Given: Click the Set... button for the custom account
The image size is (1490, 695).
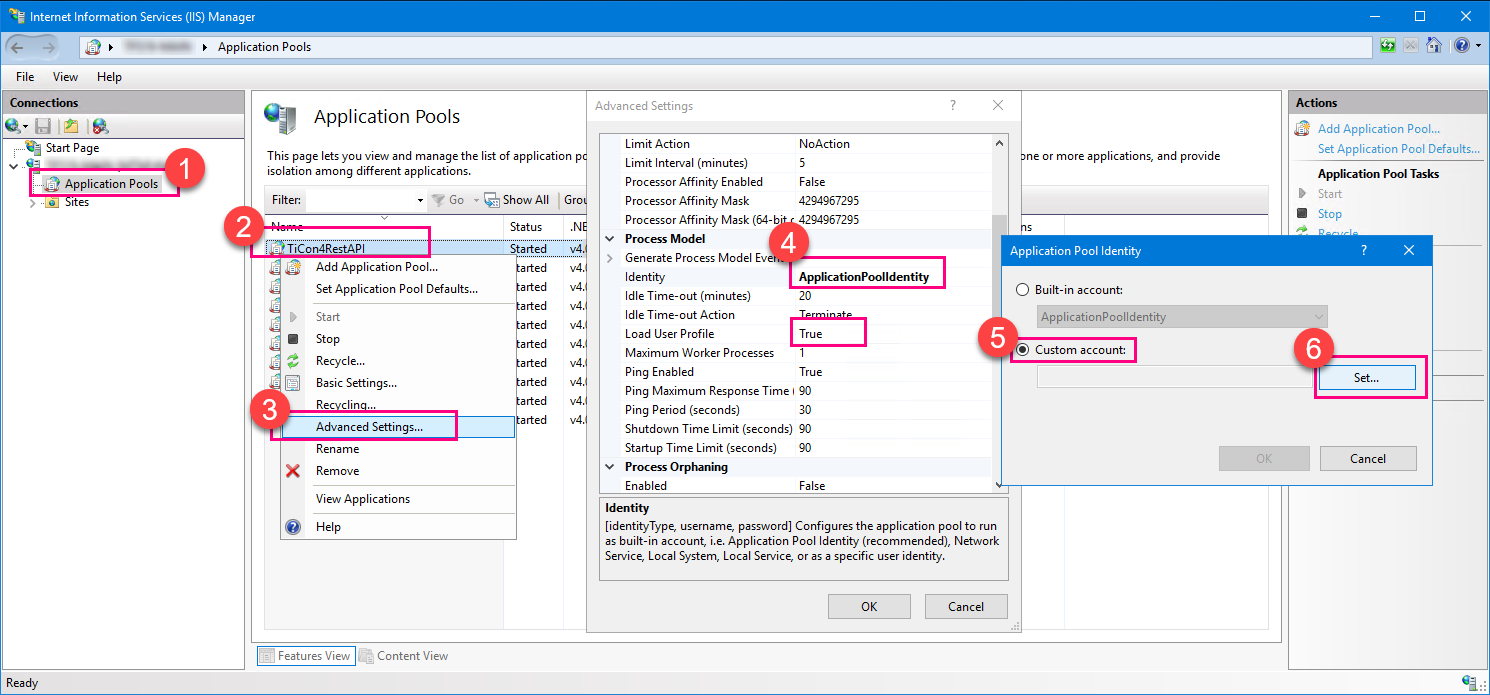Looking at the screenshot, I should point(1366,378).
